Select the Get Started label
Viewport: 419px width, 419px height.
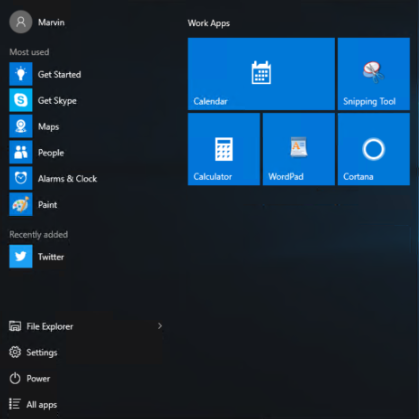59,74
